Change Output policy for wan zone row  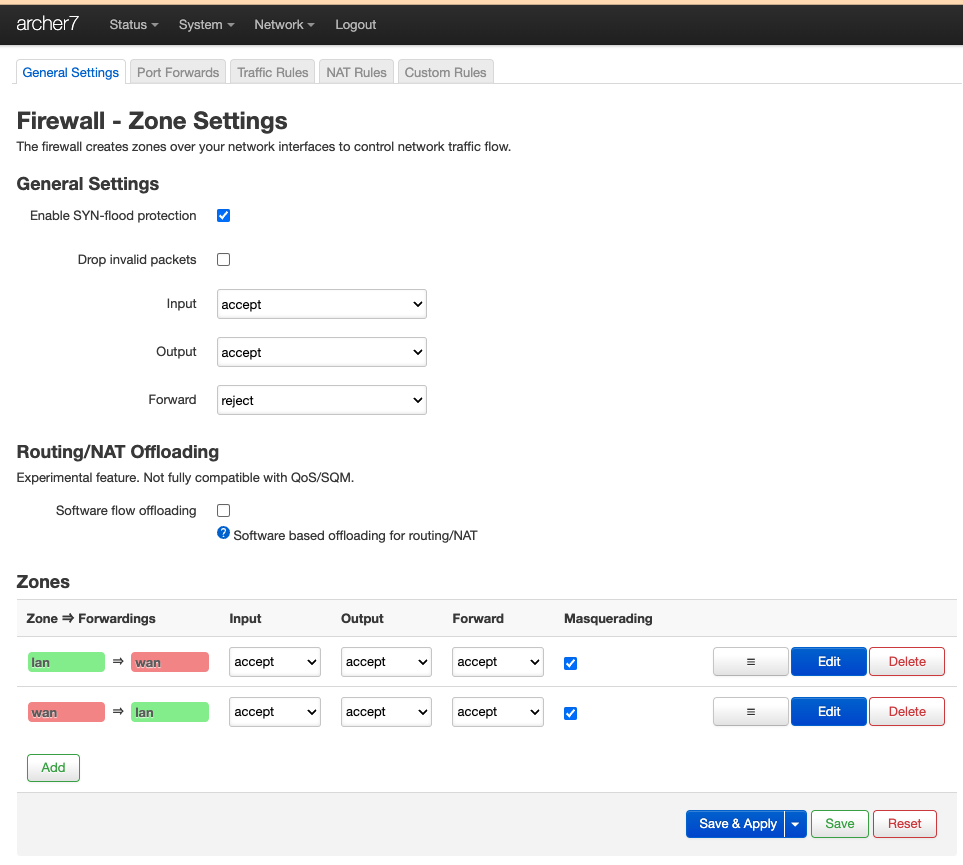coord(386,711)
